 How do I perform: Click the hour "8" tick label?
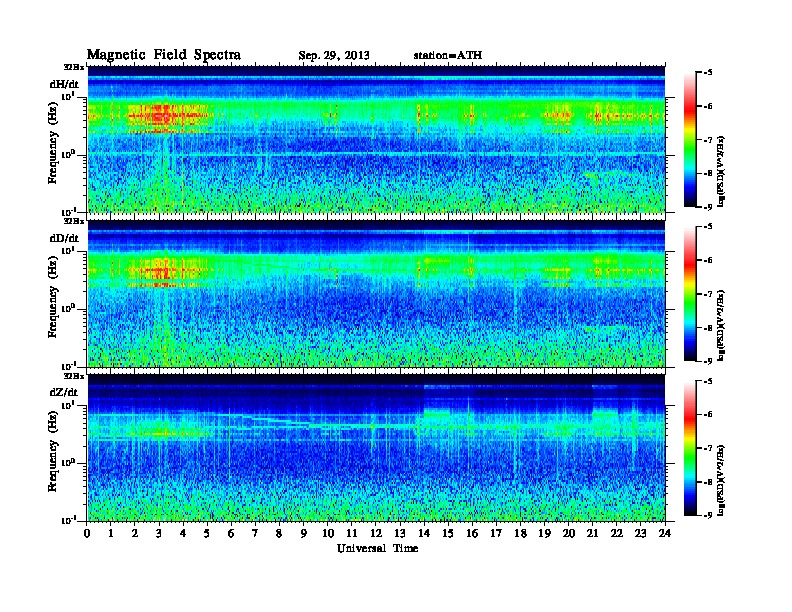[280, 534]
